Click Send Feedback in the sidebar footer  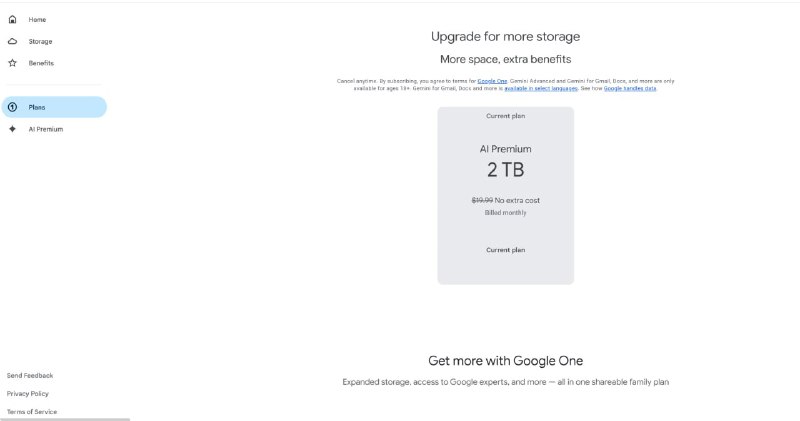tap(30, 375)
